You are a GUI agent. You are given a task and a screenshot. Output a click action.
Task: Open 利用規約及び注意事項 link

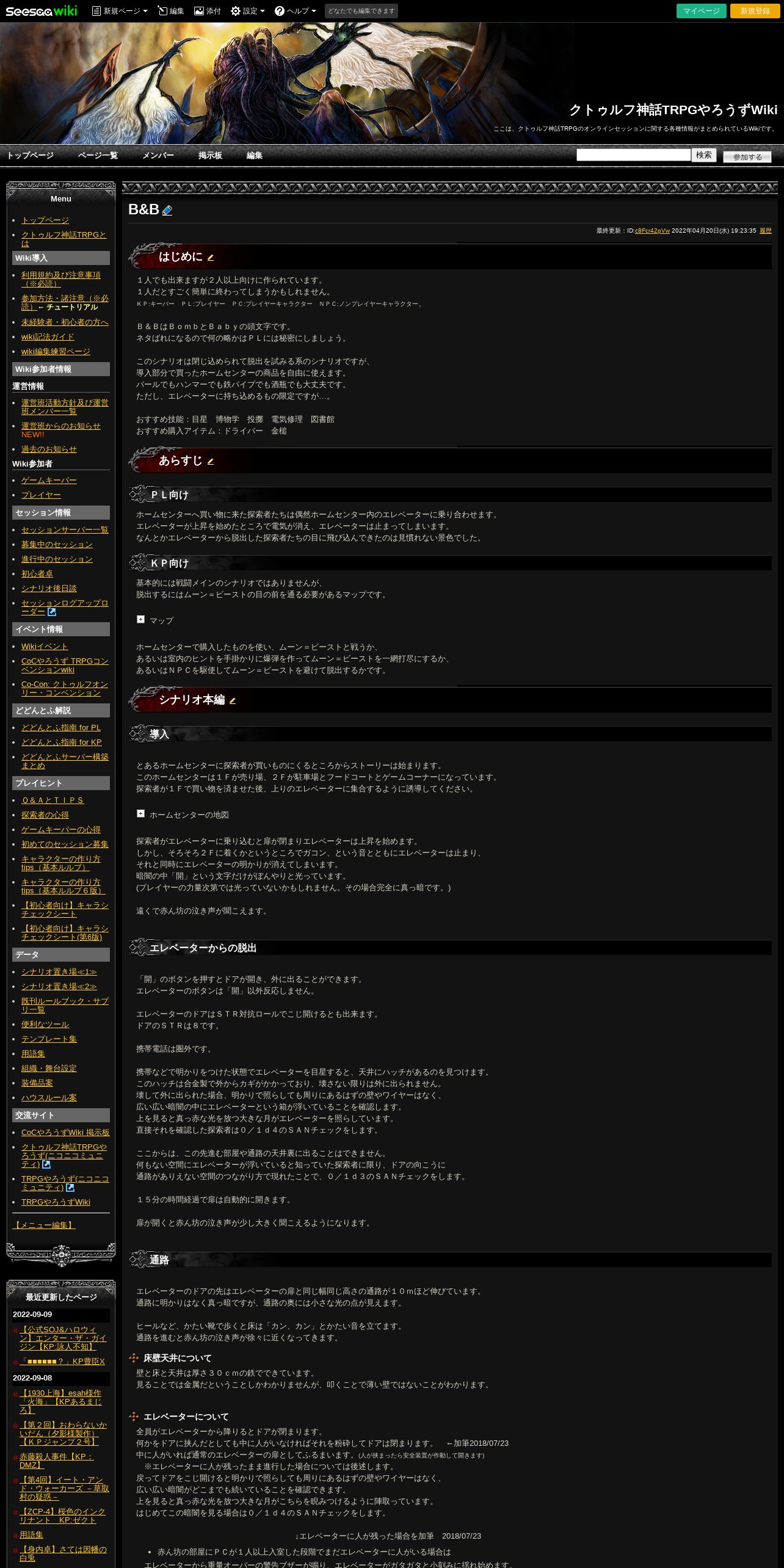click(61, 279)
